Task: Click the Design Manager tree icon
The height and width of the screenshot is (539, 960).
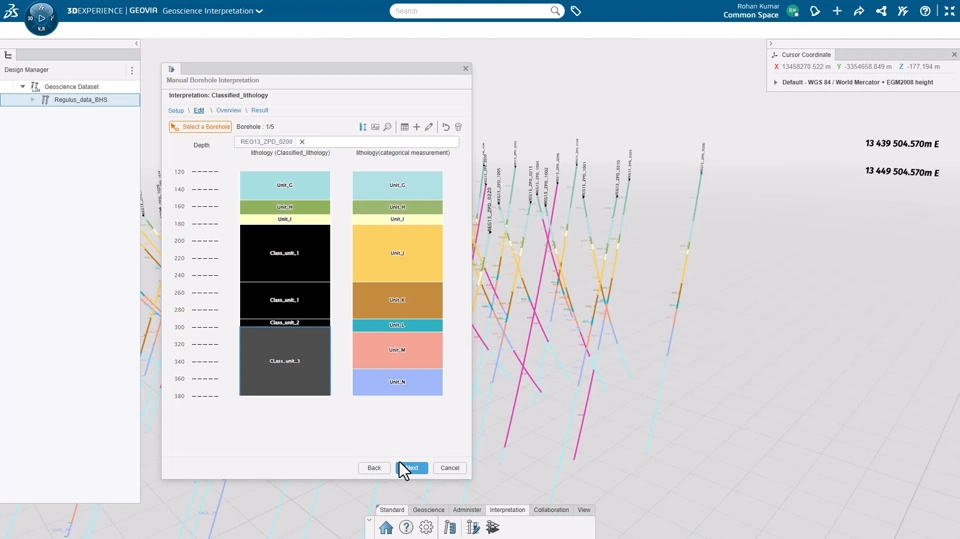Action: point(9,55)
